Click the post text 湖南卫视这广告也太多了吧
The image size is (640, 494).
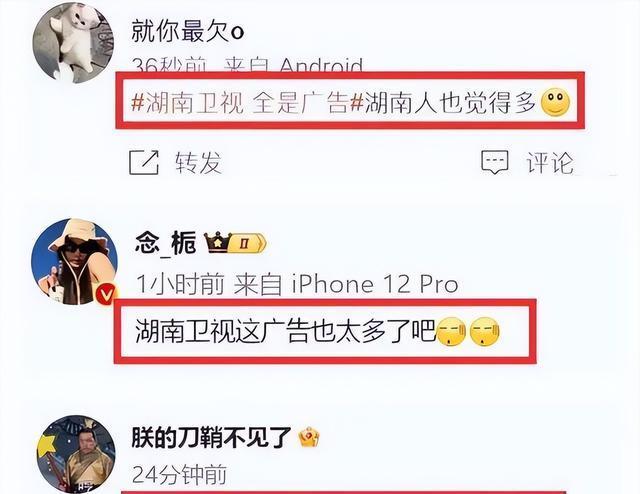click(x=286, y=331)
